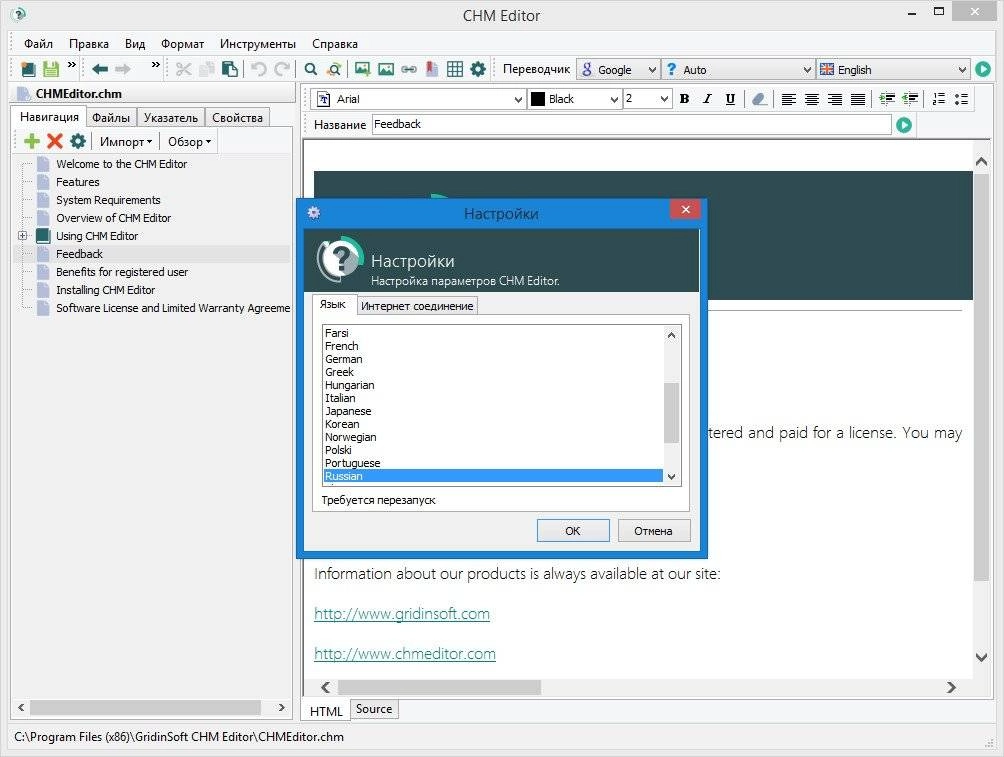Open the Файл menu

point(38,44)
